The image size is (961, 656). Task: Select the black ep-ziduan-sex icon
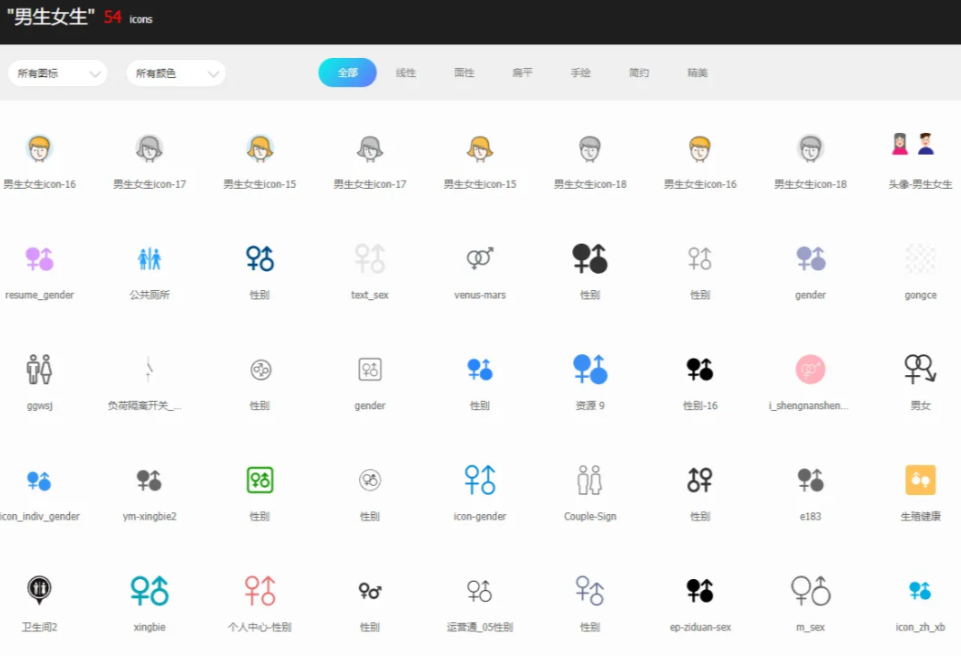pos(700,590)
